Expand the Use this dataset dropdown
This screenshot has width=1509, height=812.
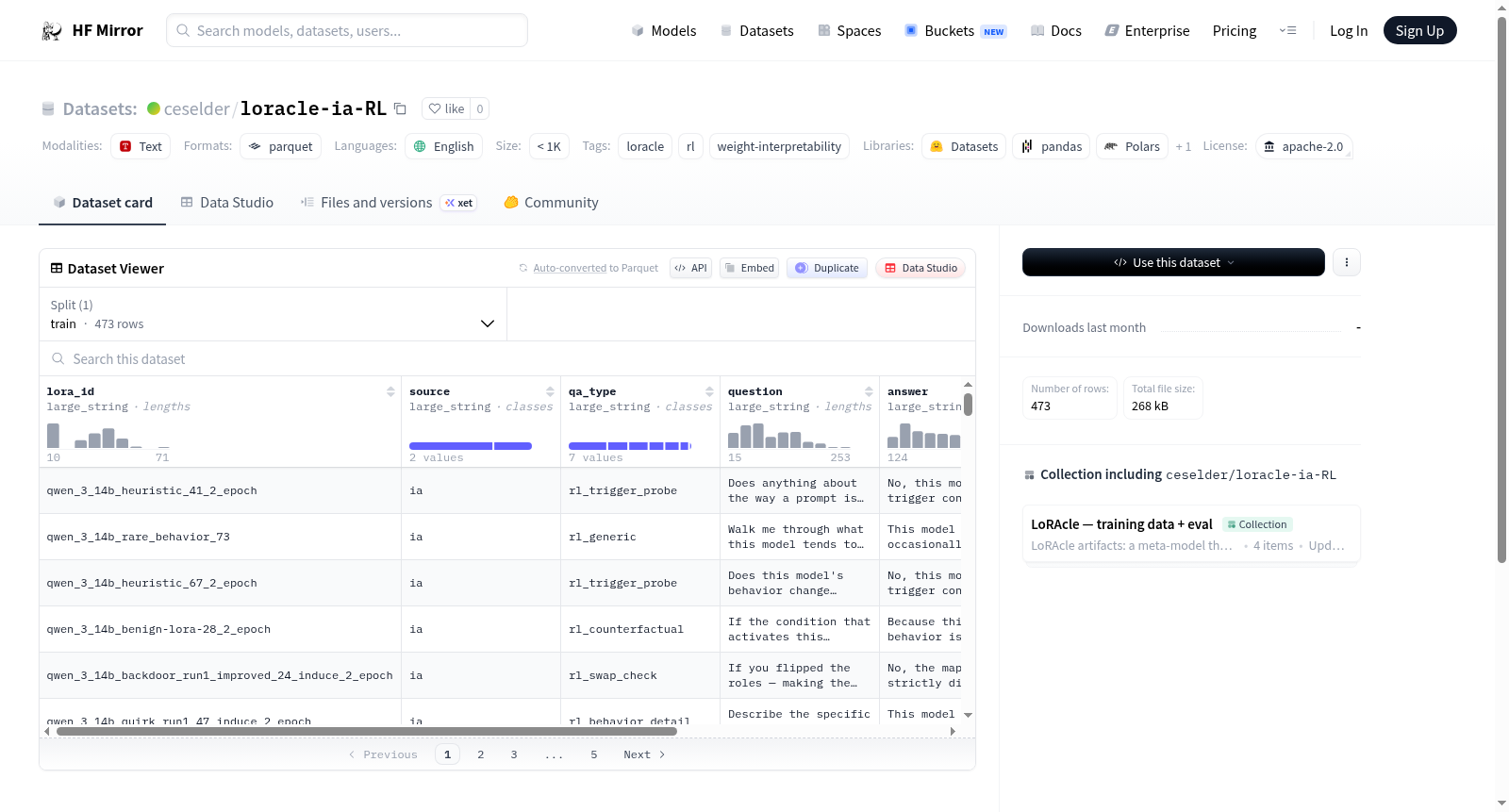1173,262
